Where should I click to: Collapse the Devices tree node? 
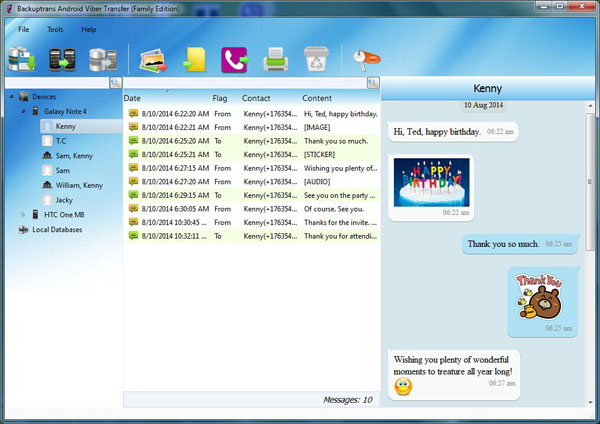tap(12, 97)
